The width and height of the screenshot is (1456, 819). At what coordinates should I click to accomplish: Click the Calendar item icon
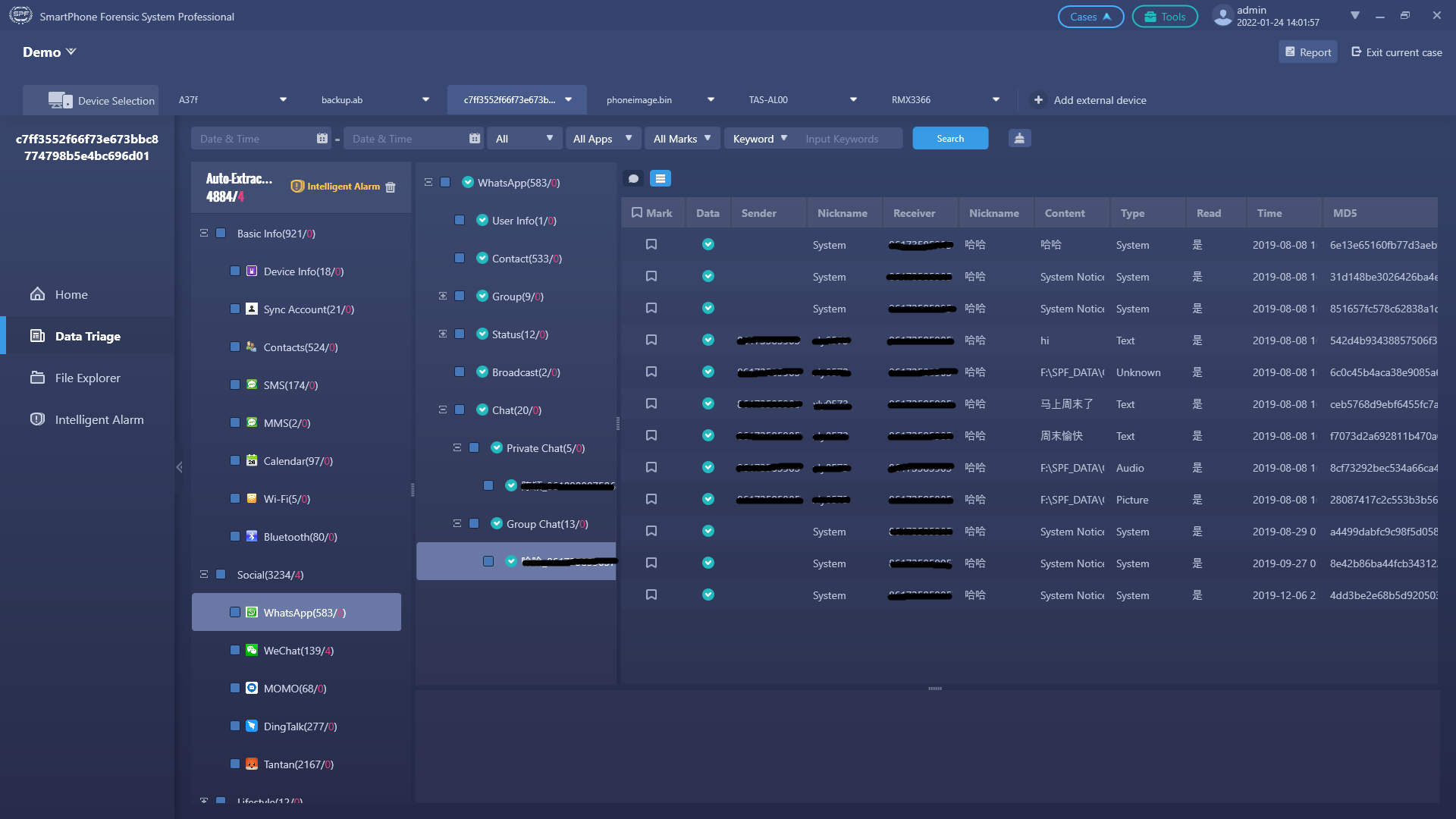point(252,460)
